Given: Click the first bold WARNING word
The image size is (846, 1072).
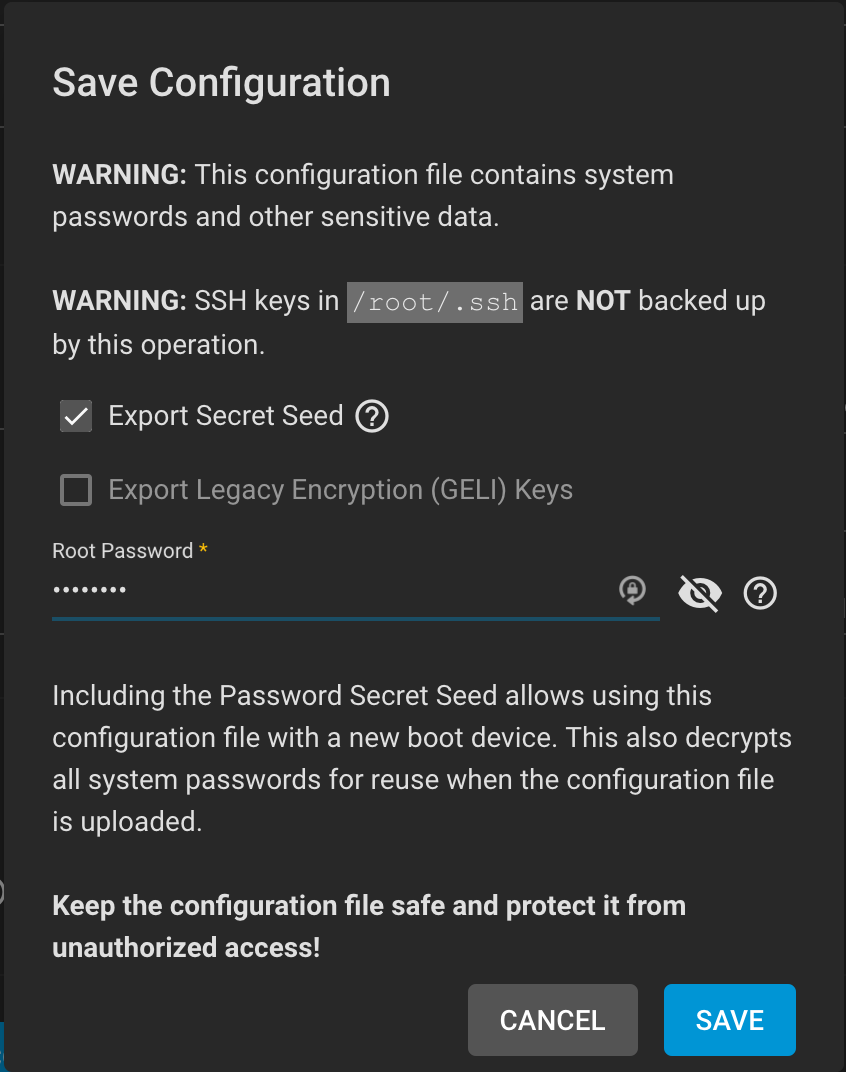Looking at the screenshot, I should coord(120,175).
